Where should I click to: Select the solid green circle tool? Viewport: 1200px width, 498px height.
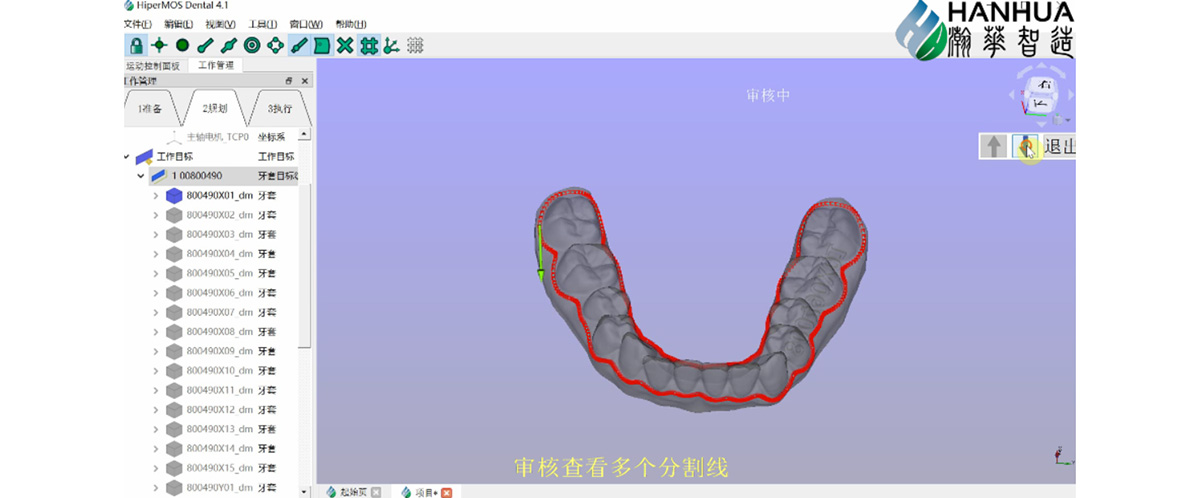point(182,45)
